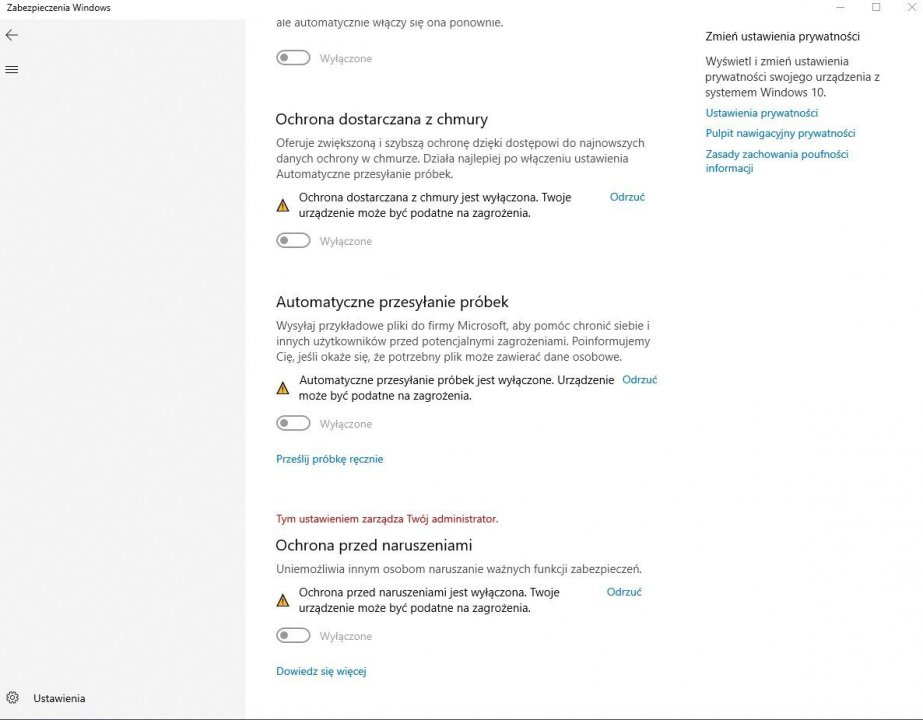Open Ustawienia prywatności link
Image resolution: width=923 pixels, height=720 pixels.
762,113
